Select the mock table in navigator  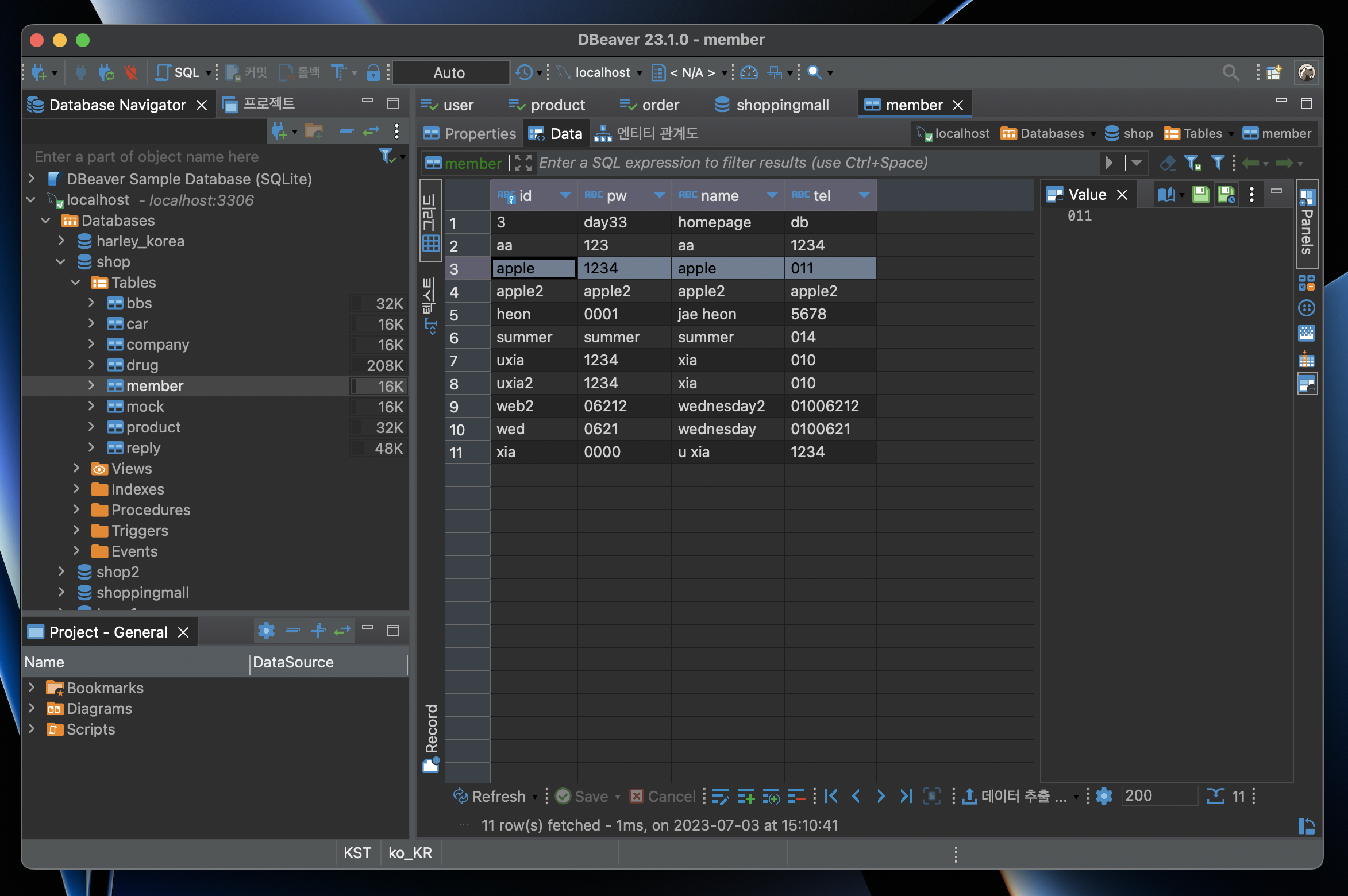(x=145, y=407)
